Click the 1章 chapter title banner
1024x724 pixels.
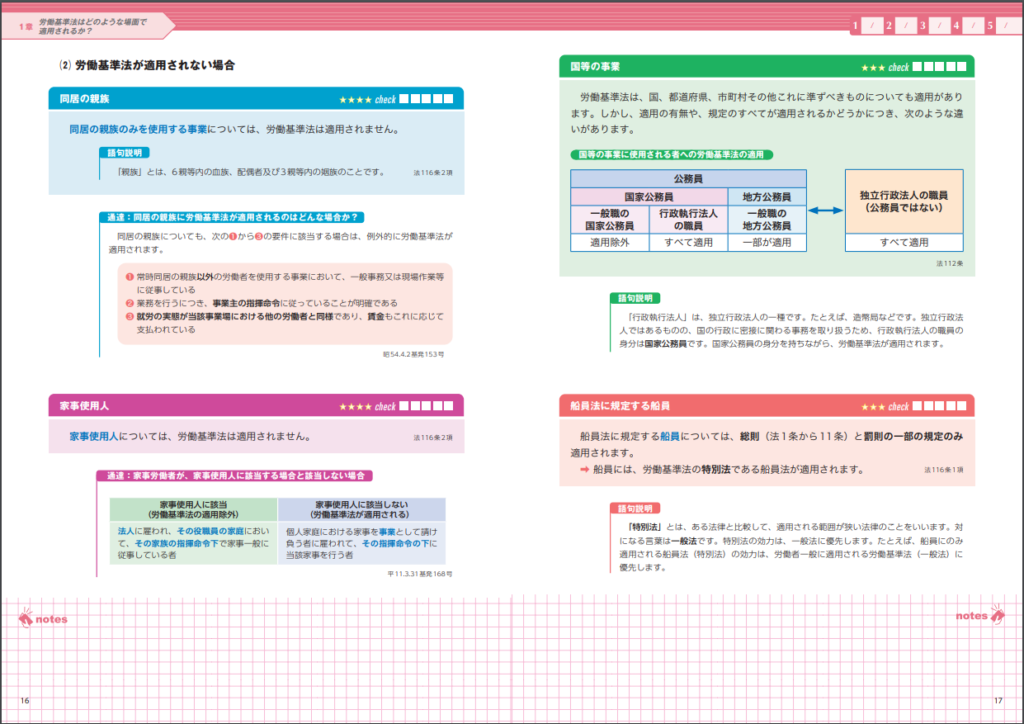click(x=88, y=26)
